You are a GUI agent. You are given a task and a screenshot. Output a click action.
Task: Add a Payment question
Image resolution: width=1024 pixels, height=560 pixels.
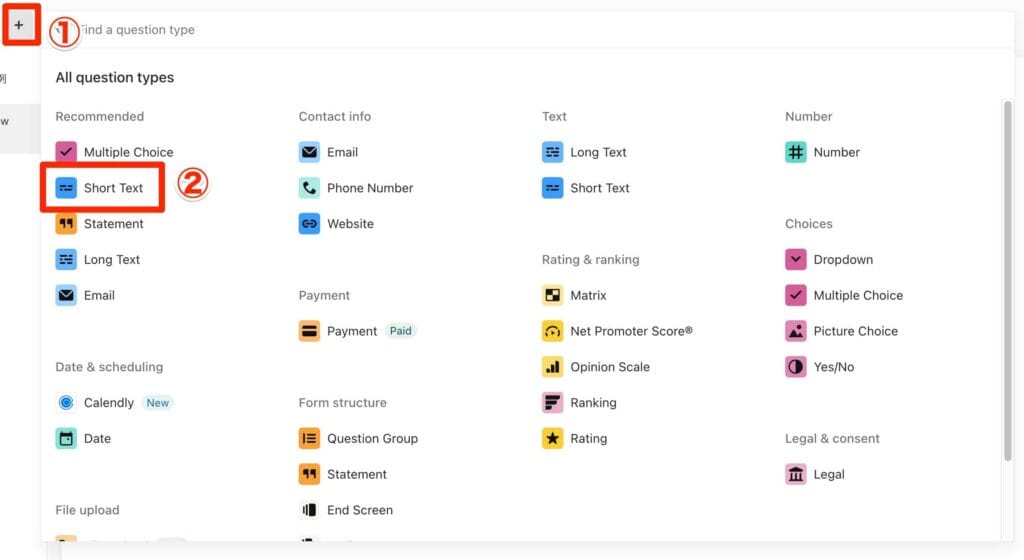[x=351, y=331]
